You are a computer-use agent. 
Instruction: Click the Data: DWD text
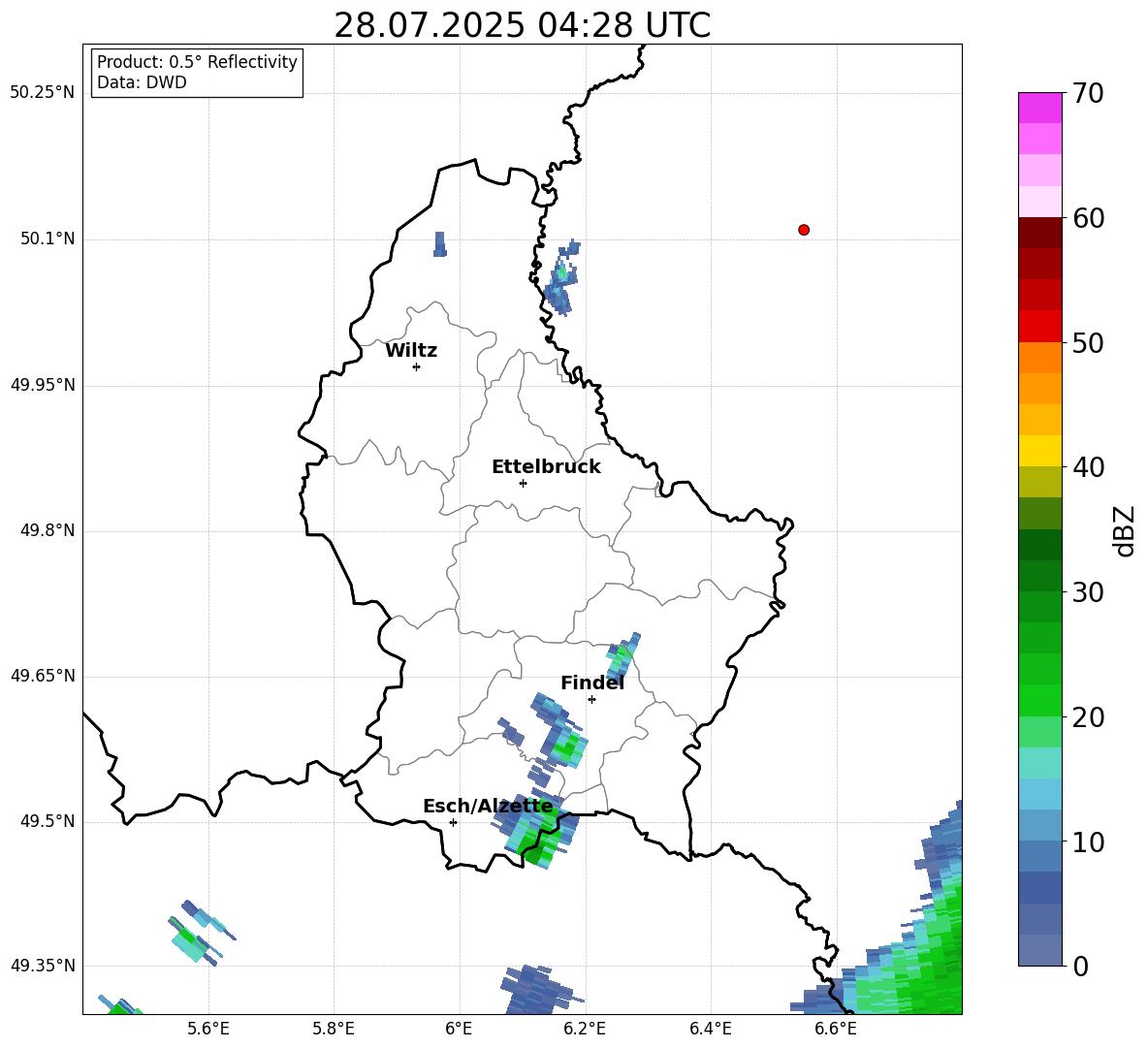[x=142, y=82]
